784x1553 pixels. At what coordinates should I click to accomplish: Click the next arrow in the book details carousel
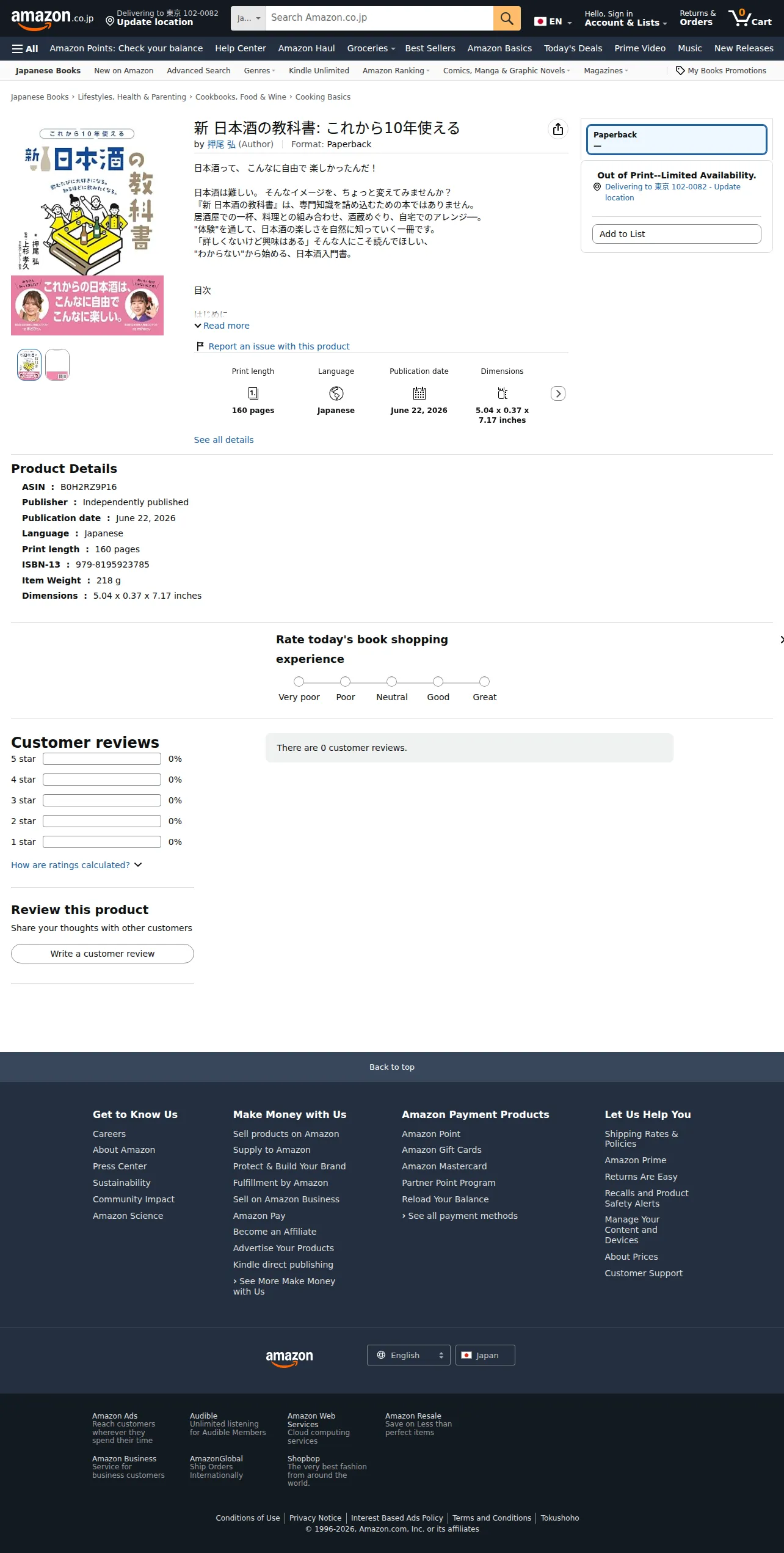coord(558,393)
